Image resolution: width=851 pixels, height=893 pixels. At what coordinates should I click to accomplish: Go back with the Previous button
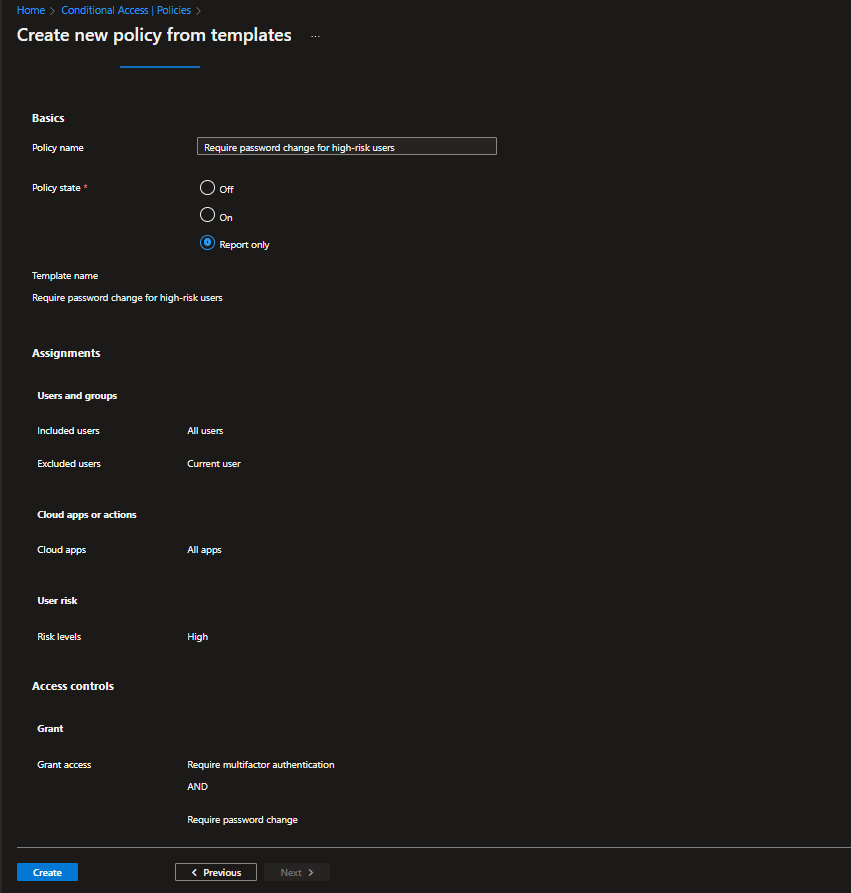click(216, 872)
